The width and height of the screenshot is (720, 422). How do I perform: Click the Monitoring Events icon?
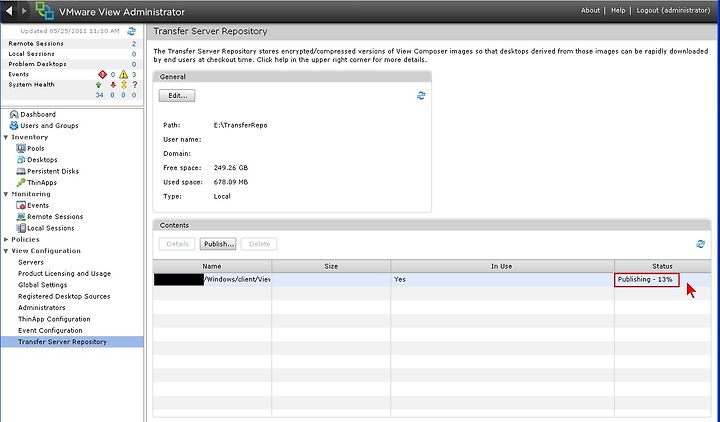click(x=21, y=205)
